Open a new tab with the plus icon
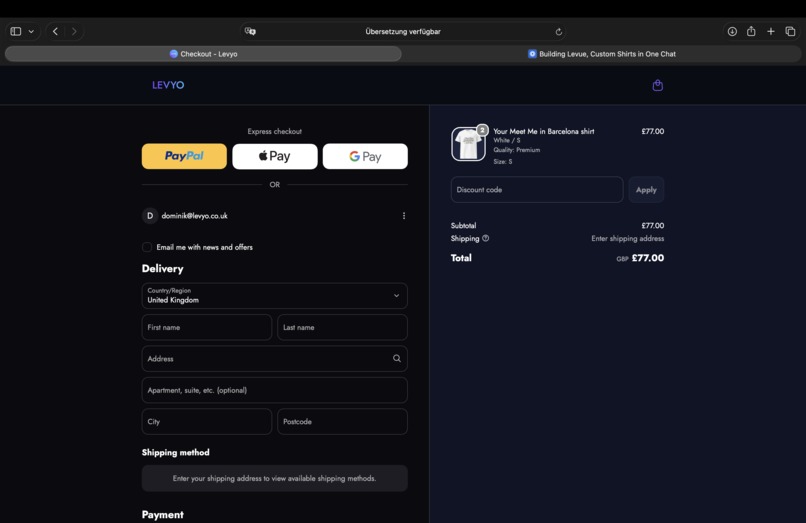Image resolution: width=806 pixels, height=523 pixels. pos(771,31)
